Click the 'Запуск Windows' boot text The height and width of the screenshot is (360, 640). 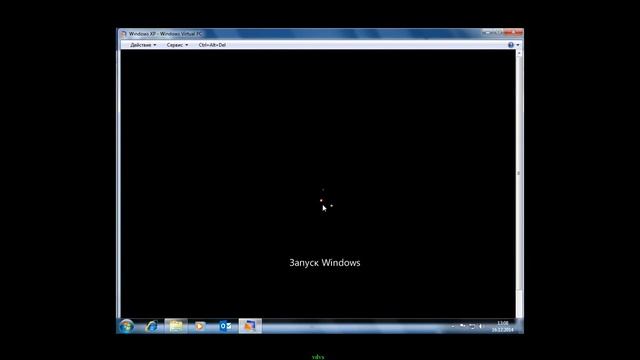click(325, 263)
